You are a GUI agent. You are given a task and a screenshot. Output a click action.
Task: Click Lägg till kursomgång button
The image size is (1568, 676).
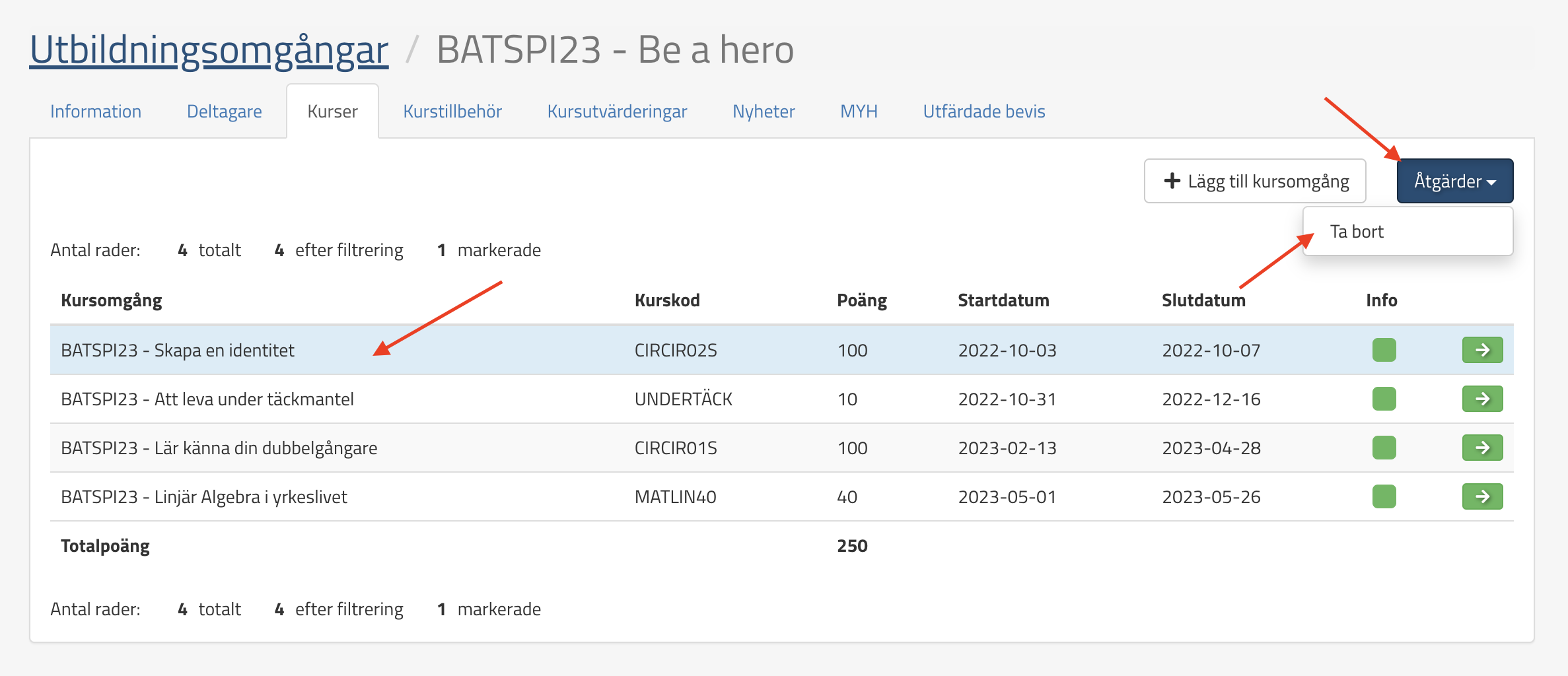pyautogui.click(x=1255, y=181)
